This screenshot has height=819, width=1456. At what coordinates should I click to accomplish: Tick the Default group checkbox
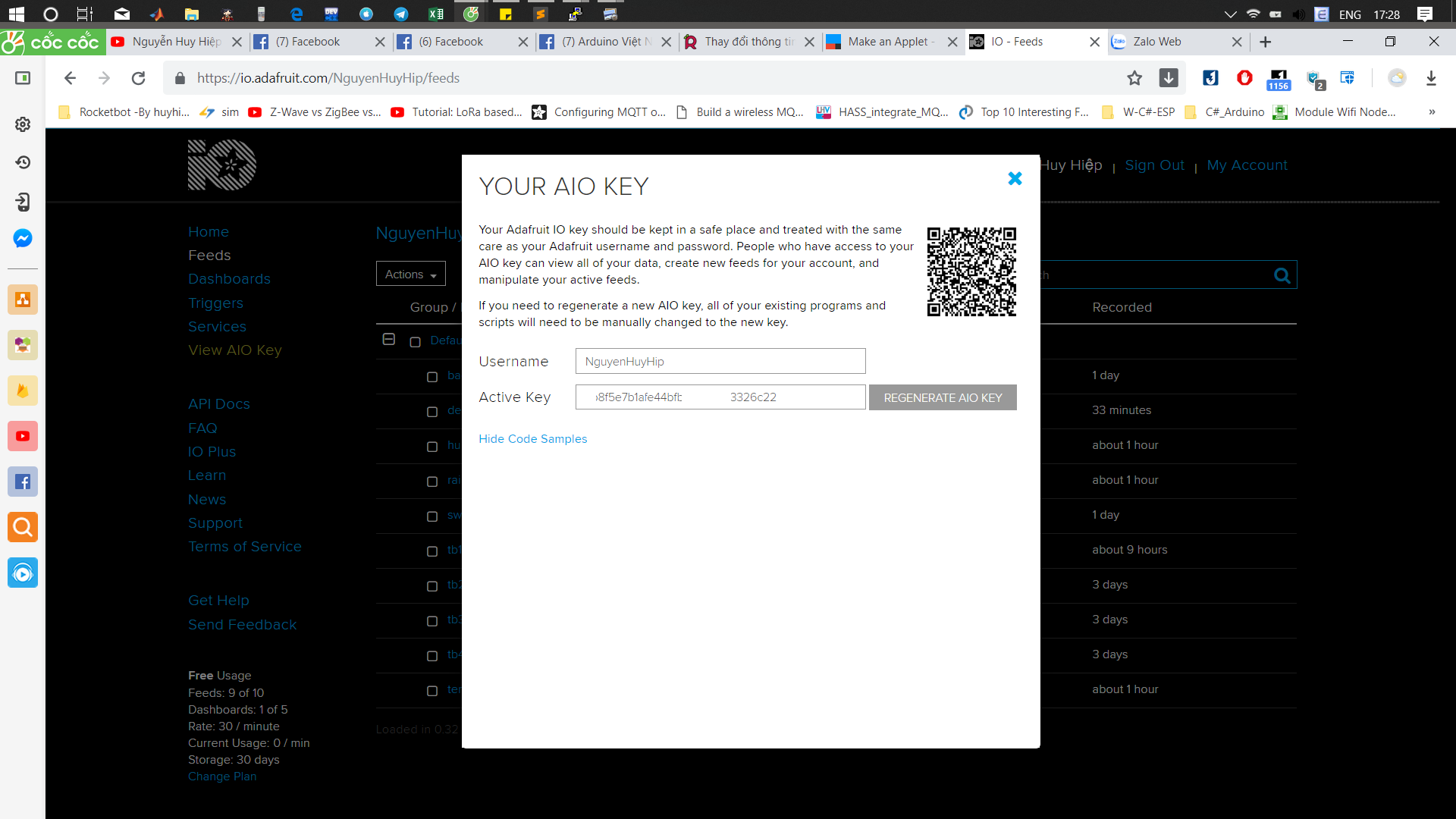[415, 342]
